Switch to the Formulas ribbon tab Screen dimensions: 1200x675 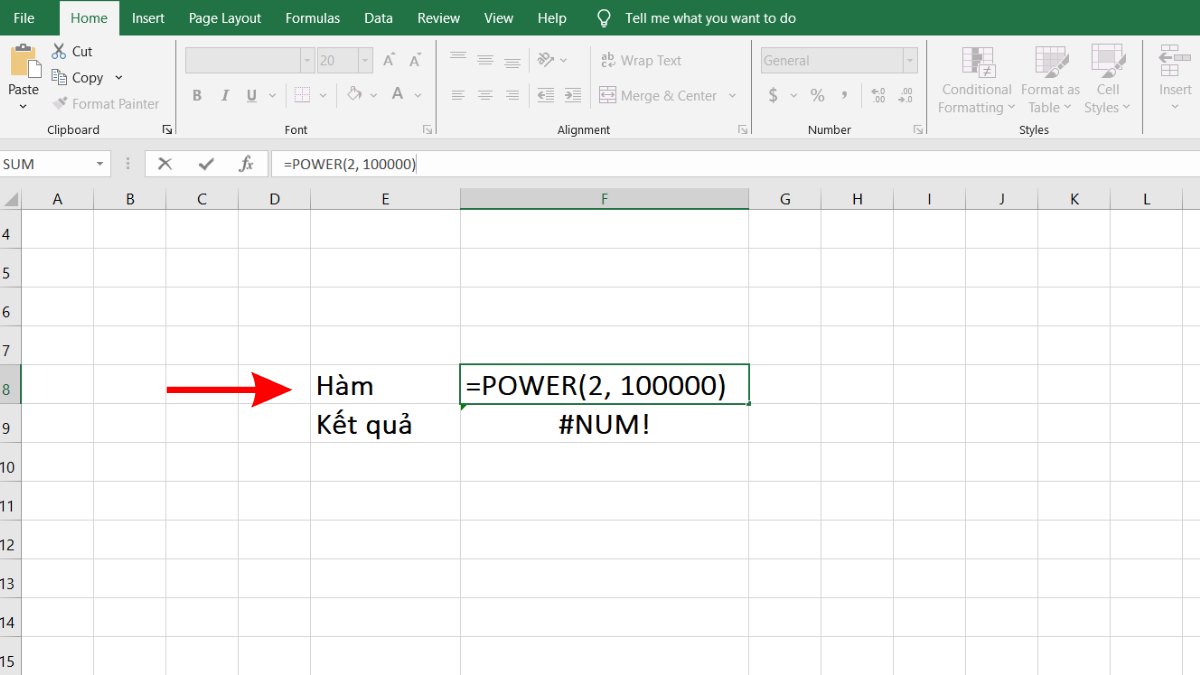(x=312, y=17)
